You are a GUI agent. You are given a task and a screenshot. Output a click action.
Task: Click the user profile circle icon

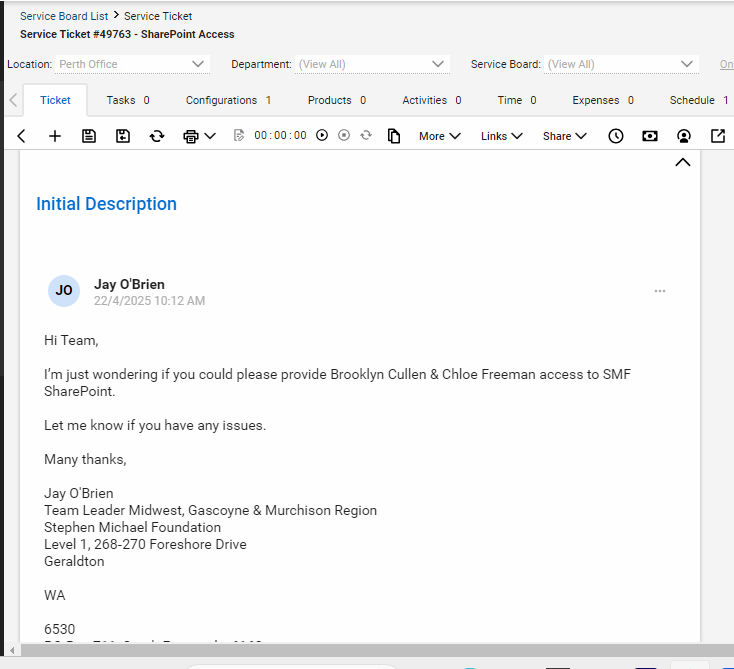pos(684,136)
